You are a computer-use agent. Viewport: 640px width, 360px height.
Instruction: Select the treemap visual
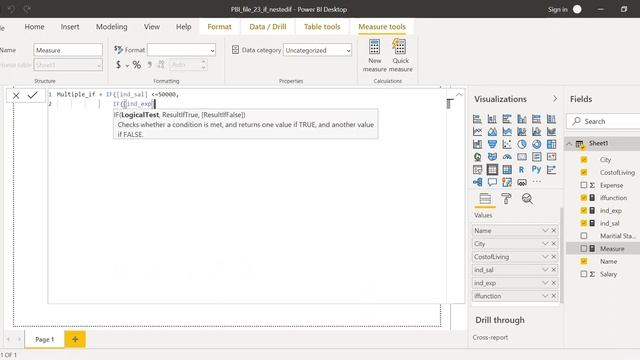click(551, 144)
